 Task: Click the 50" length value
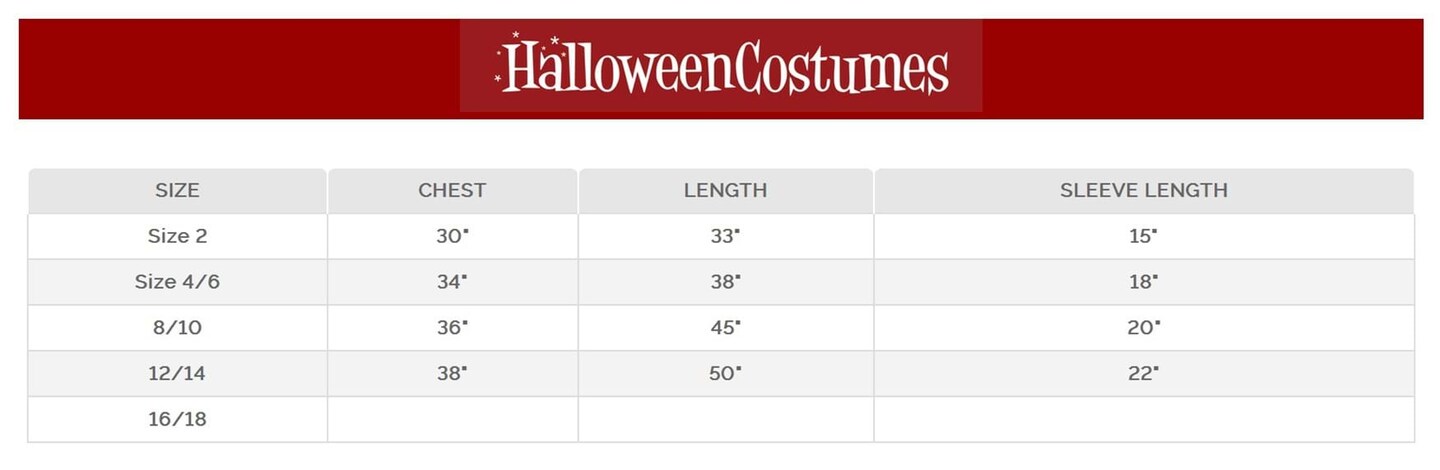tap(725, 373)
